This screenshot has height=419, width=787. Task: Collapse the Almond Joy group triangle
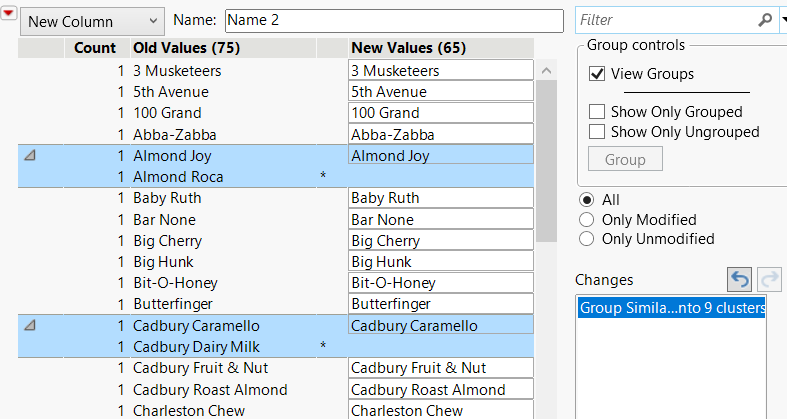tap(30, 156)
